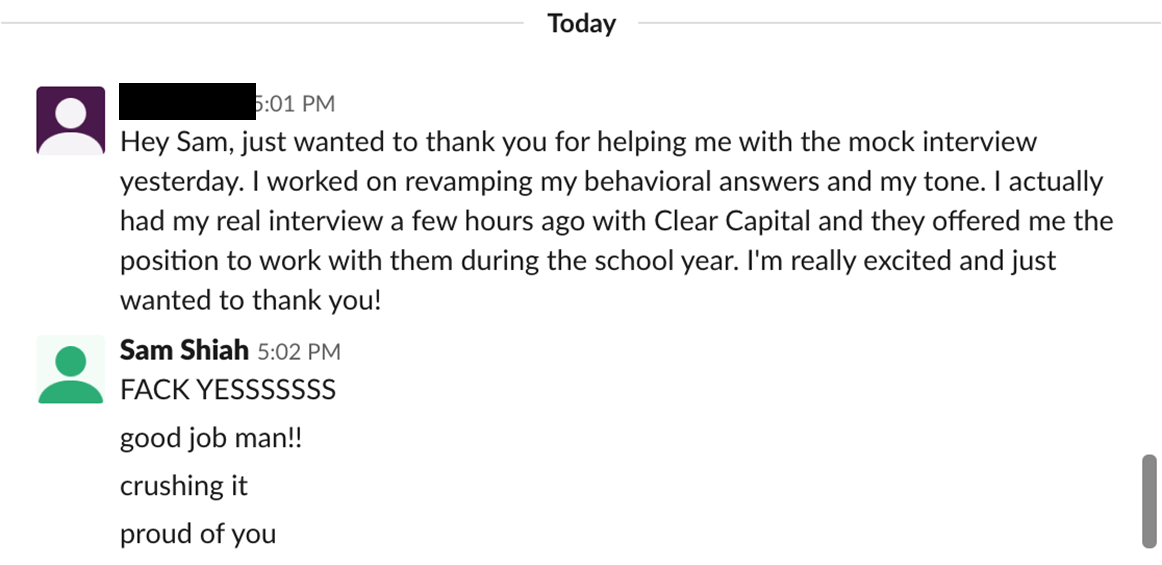
Task: Select the "FACK YESSSSSSS" message
Action: coord(228,389)
